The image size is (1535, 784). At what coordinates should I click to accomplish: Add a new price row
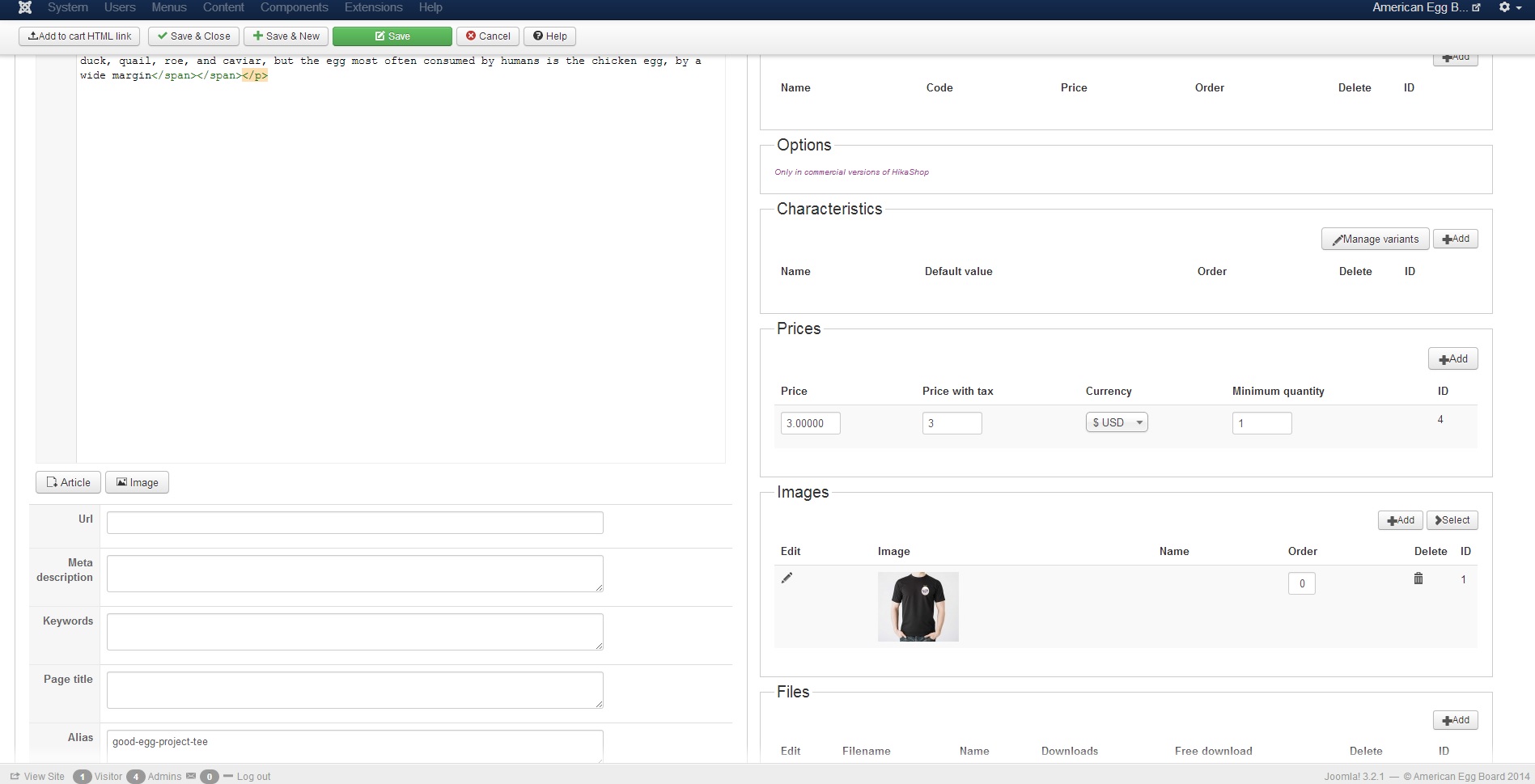pos(1453,358)
